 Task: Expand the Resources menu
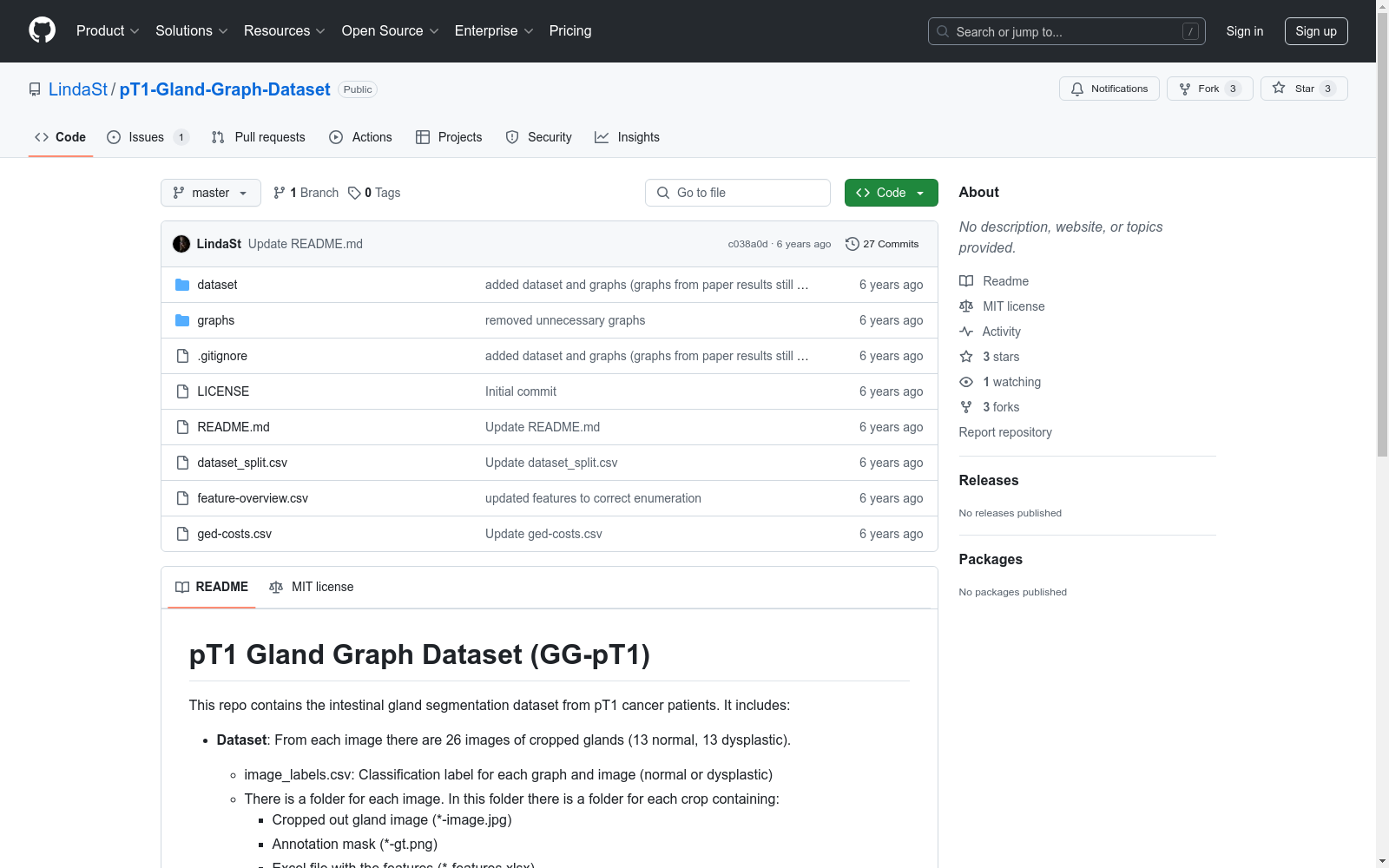(285, 30)
